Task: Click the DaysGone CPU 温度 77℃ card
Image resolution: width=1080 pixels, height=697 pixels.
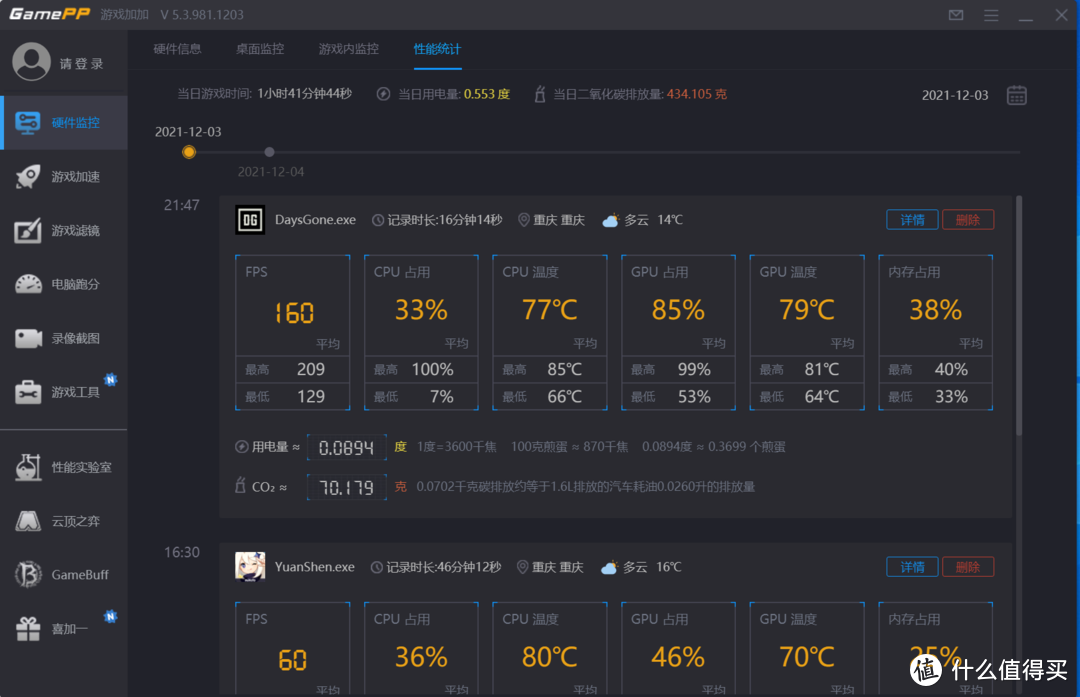Action: (550, 333)
